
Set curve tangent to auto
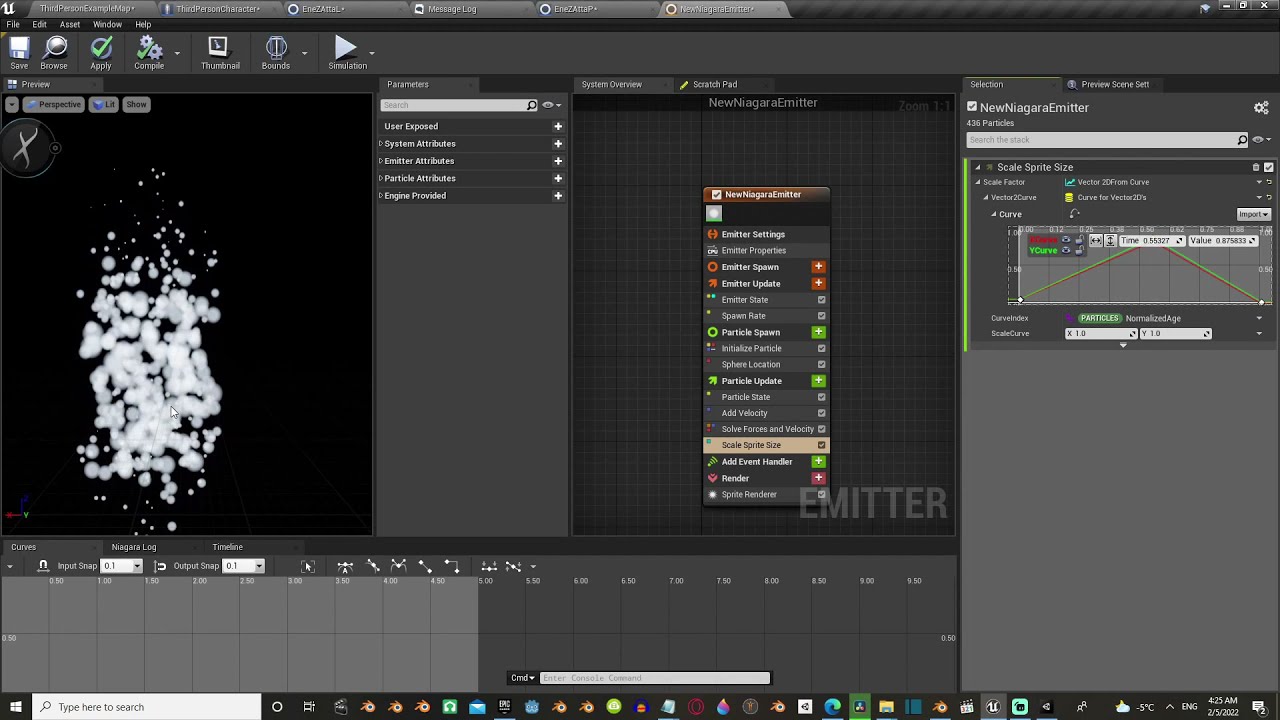[345, 566]
